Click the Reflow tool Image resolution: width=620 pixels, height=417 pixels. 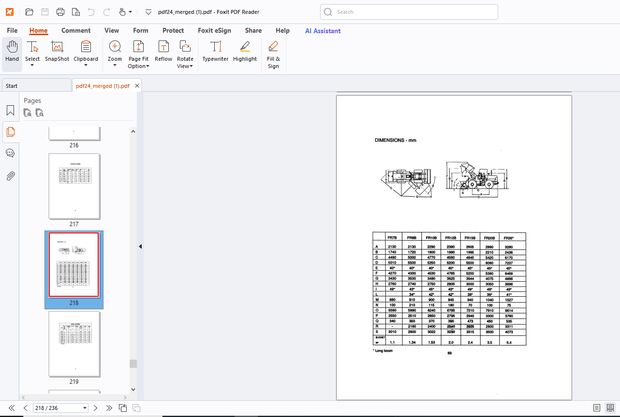(x=163, y=51)
